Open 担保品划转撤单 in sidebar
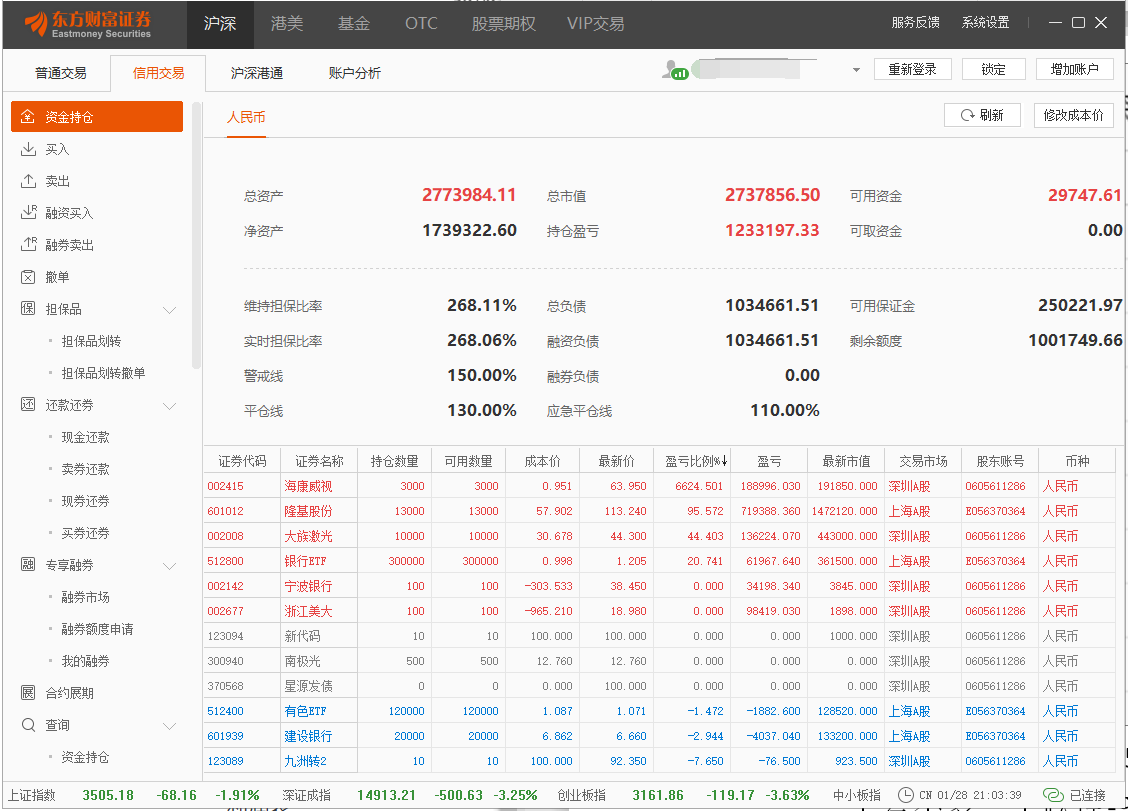 tap(104, 373)
